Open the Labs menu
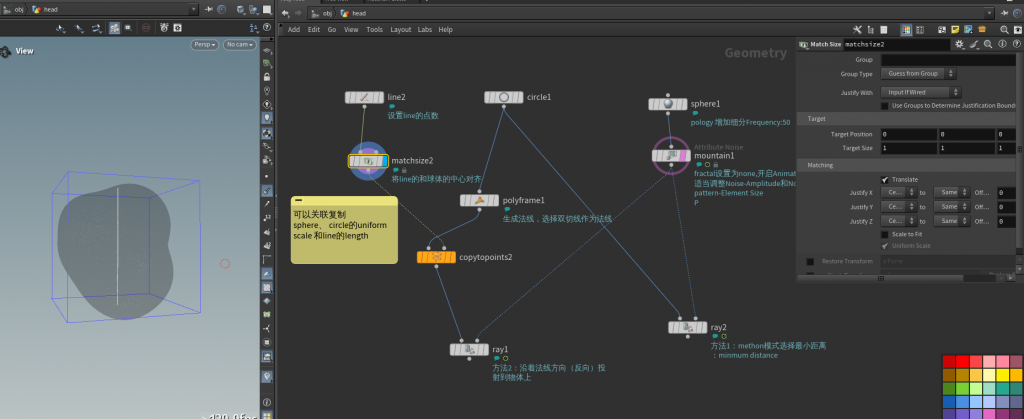The width and height of the screenshot is (1024, 419). tap(425, 30)
